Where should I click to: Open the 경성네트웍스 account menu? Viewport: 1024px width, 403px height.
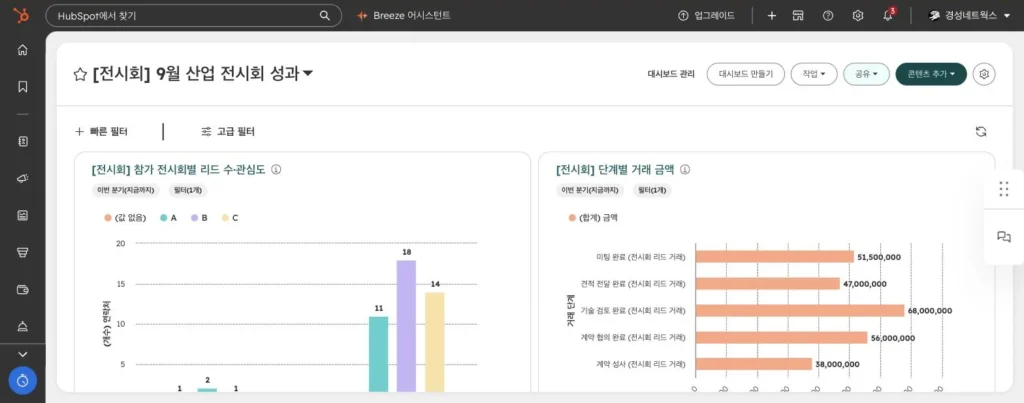[969, 16]
